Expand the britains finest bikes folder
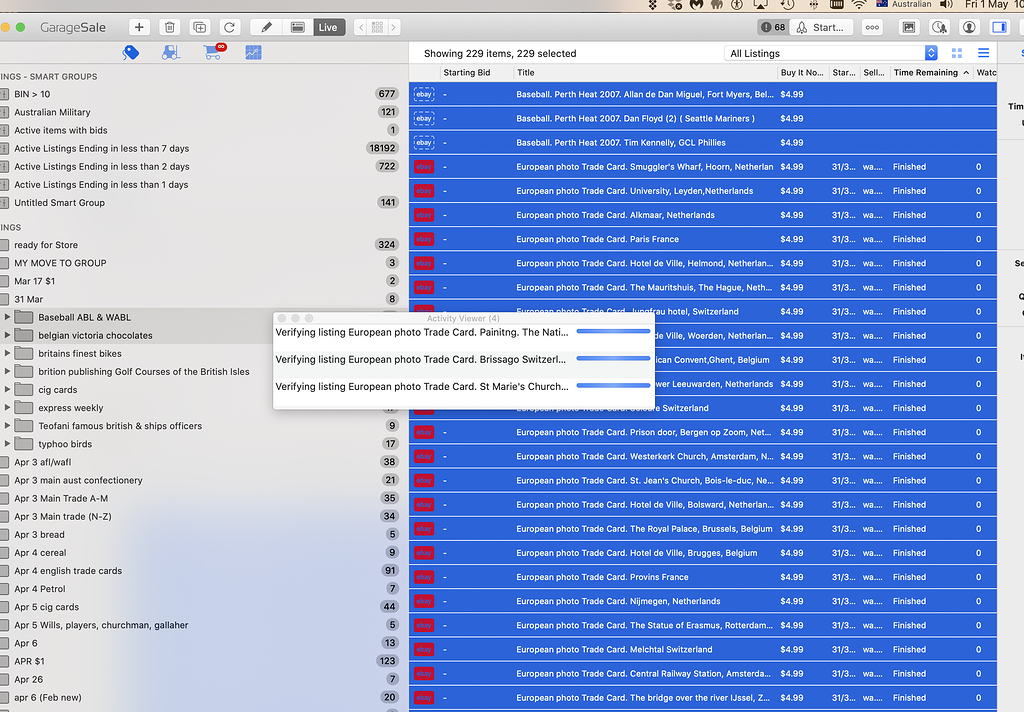The image size is (1024, 712). pyautogui.click(x=7, y=353)
